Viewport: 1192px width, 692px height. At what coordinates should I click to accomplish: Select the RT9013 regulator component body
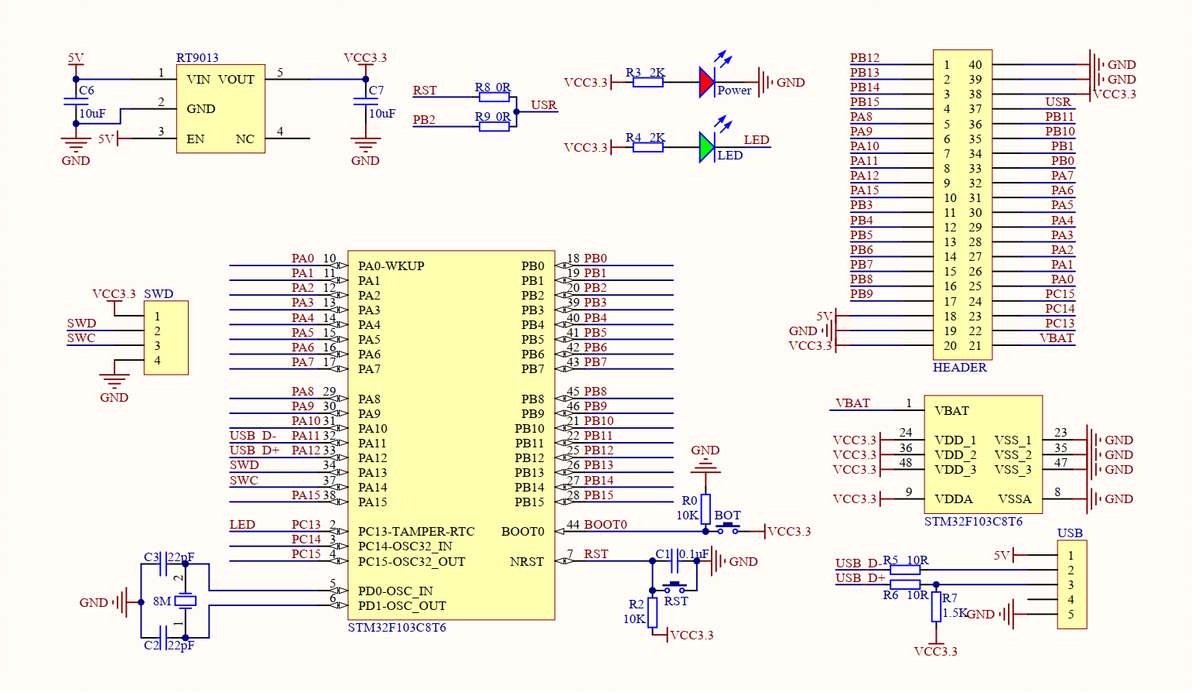coord(220,109)
